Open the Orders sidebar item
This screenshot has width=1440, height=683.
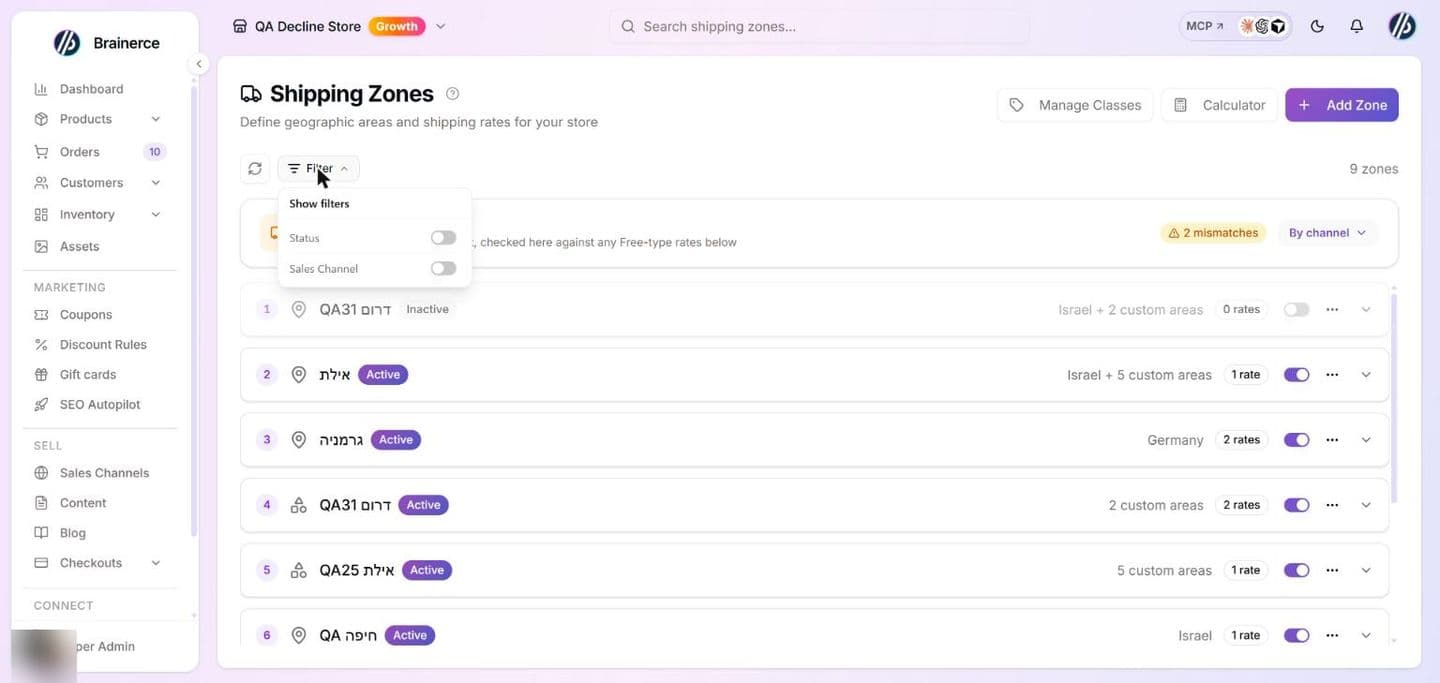(79, 152)
